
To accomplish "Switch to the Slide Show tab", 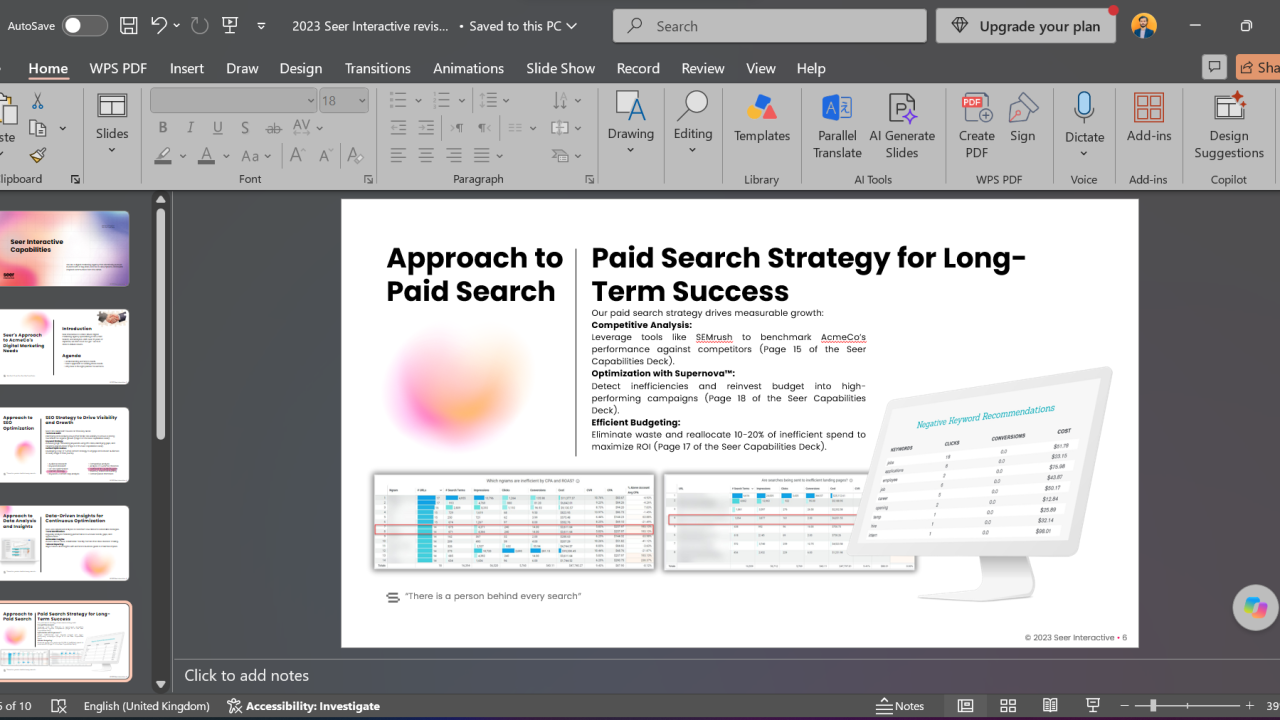I will [x=560, y=68].
